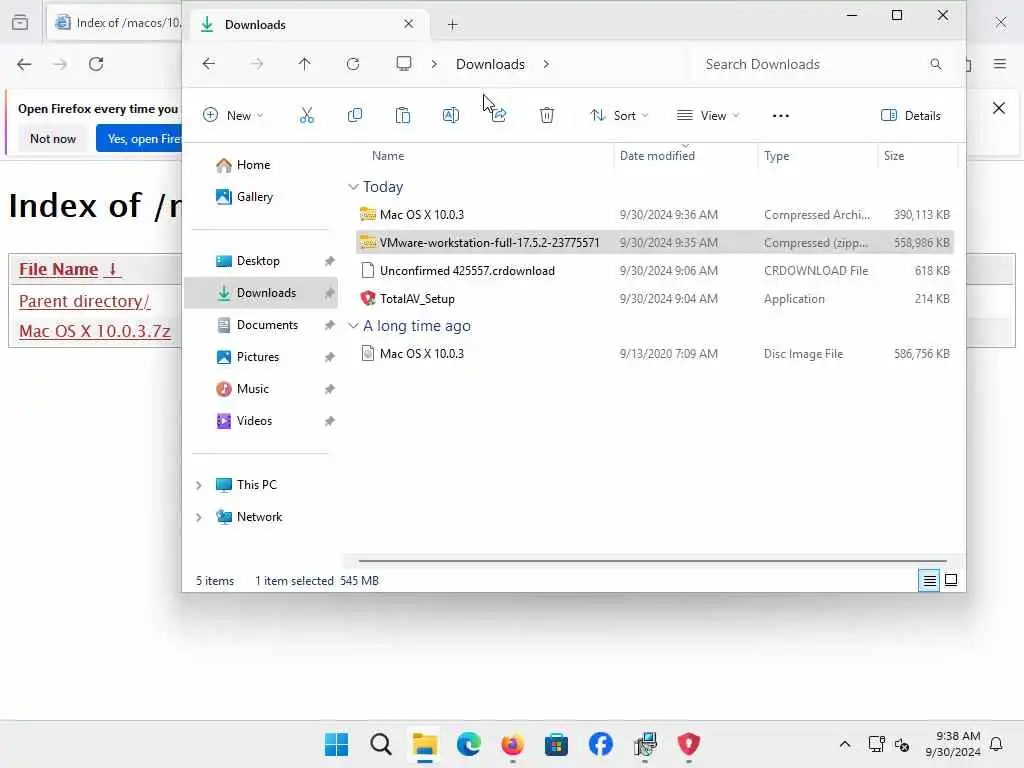Click the Share icon in toolbar
The height and width of the screenshot is (768, 1024).
499,116
